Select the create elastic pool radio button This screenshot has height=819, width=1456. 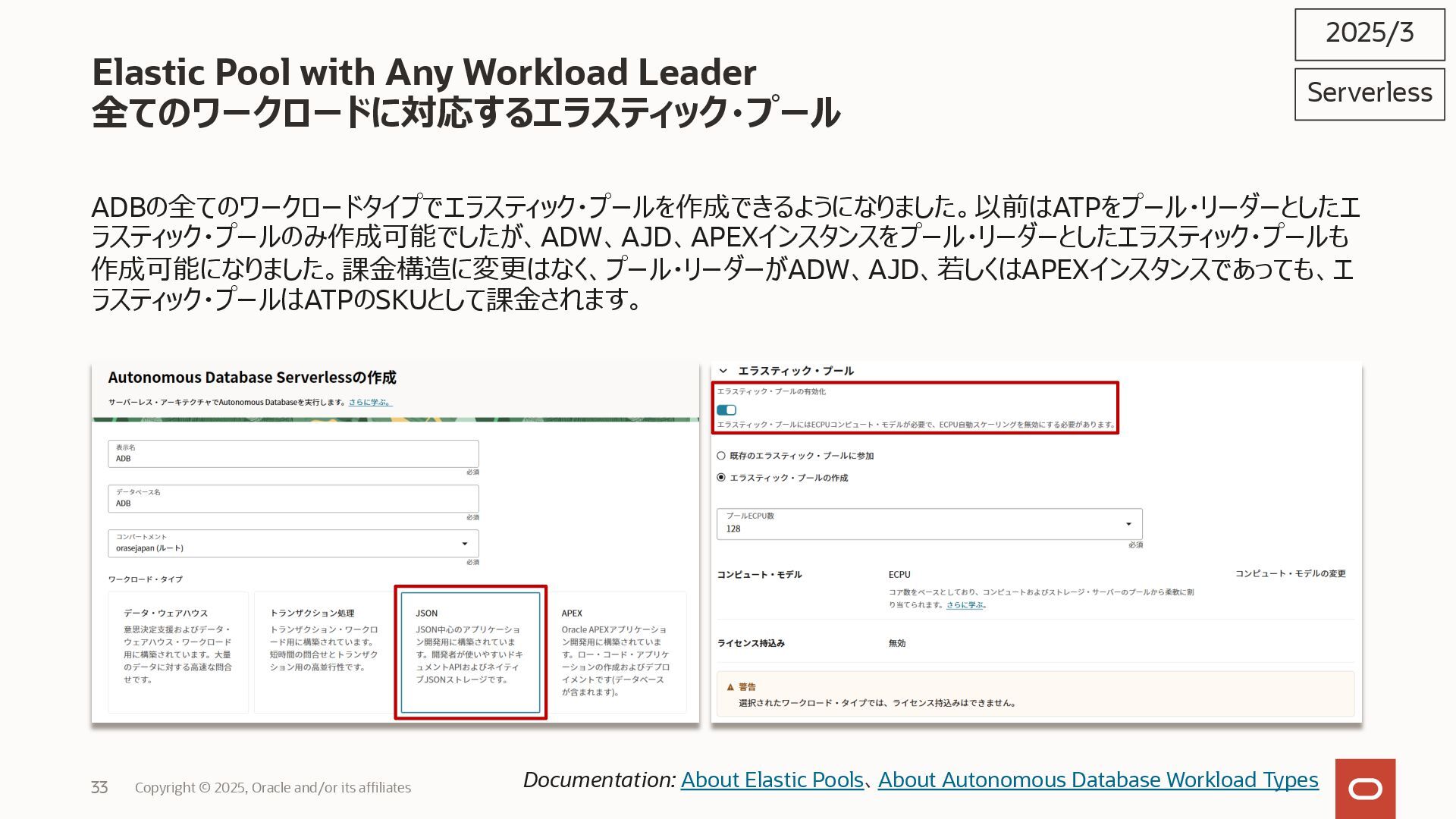click(x=721, y=478)
